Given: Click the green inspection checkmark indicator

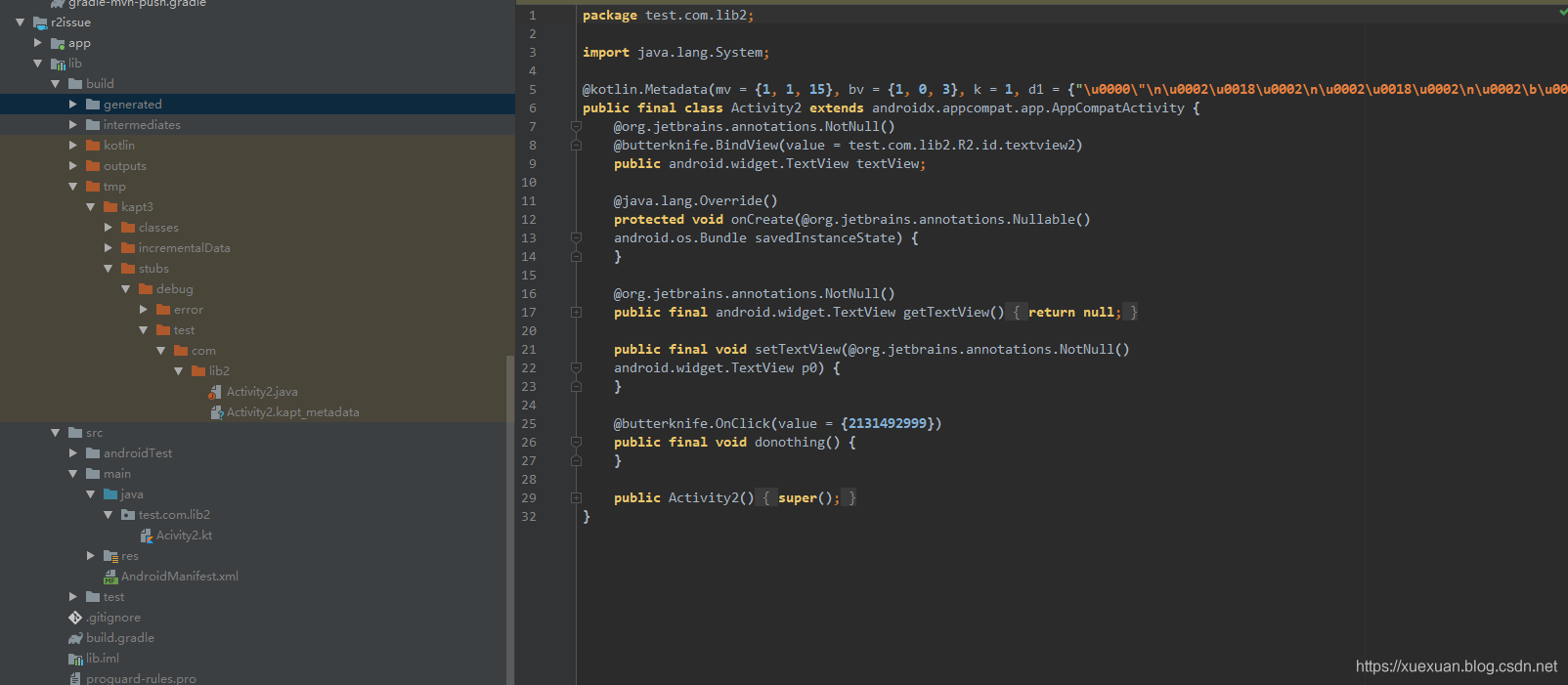Looking at the screenshot, I should [1562, 13].
